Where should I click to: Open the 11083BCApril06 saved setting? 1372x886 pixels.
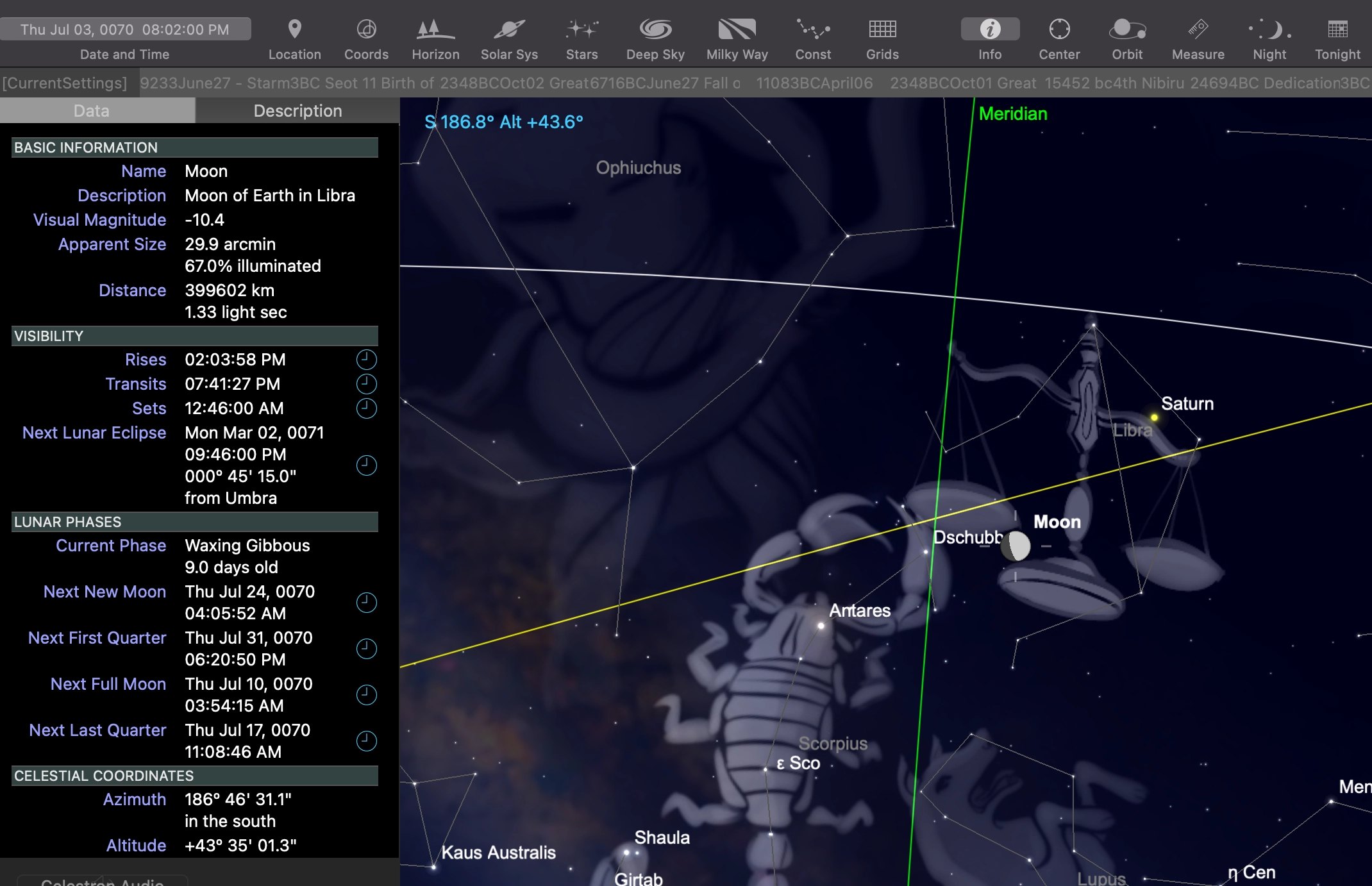[814, 83]
